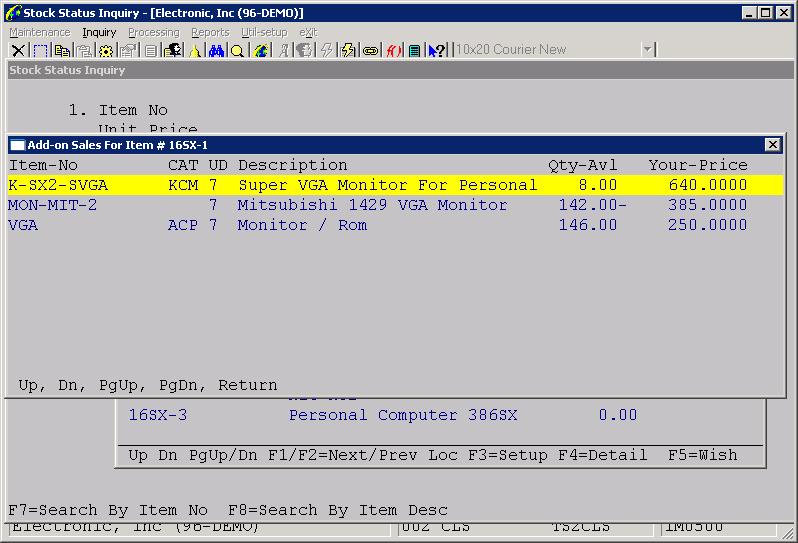
Task: Click Return in the navigation hint line
Action: 248,385
